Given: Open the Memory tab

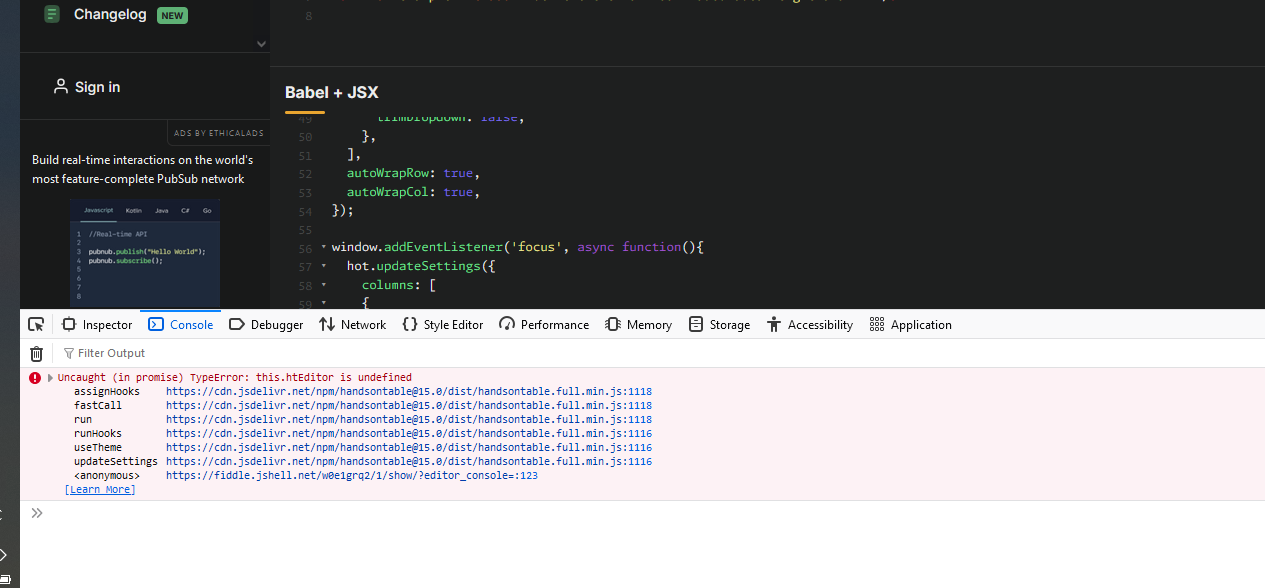Looking at the screenshot, I should (638, 324).
